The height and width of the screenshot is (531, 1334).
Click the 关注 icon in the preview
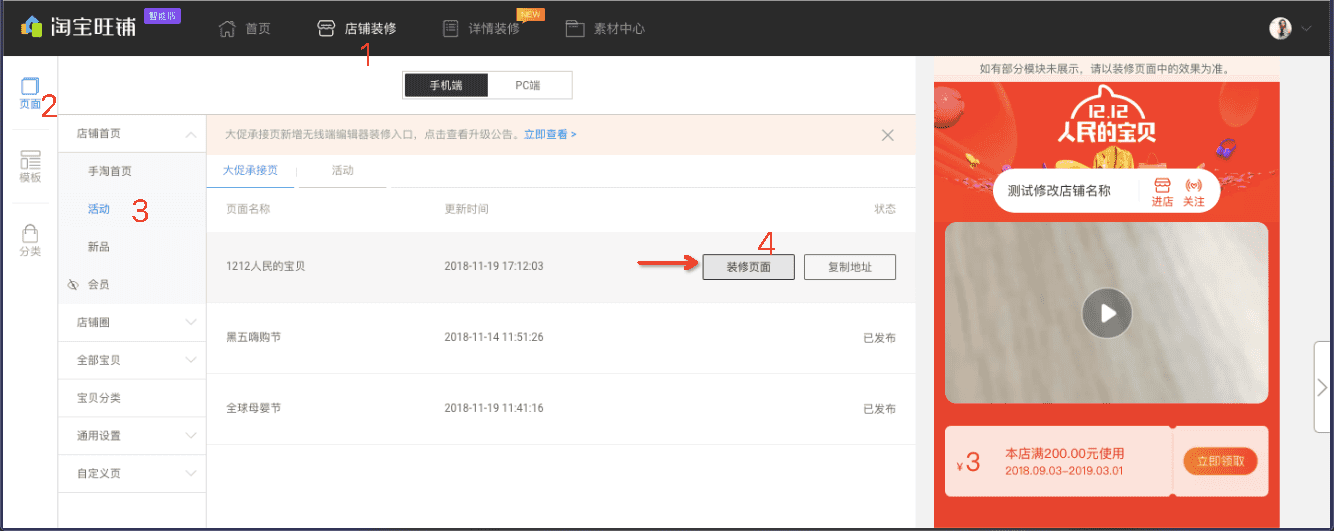(x=1194, y=193)
